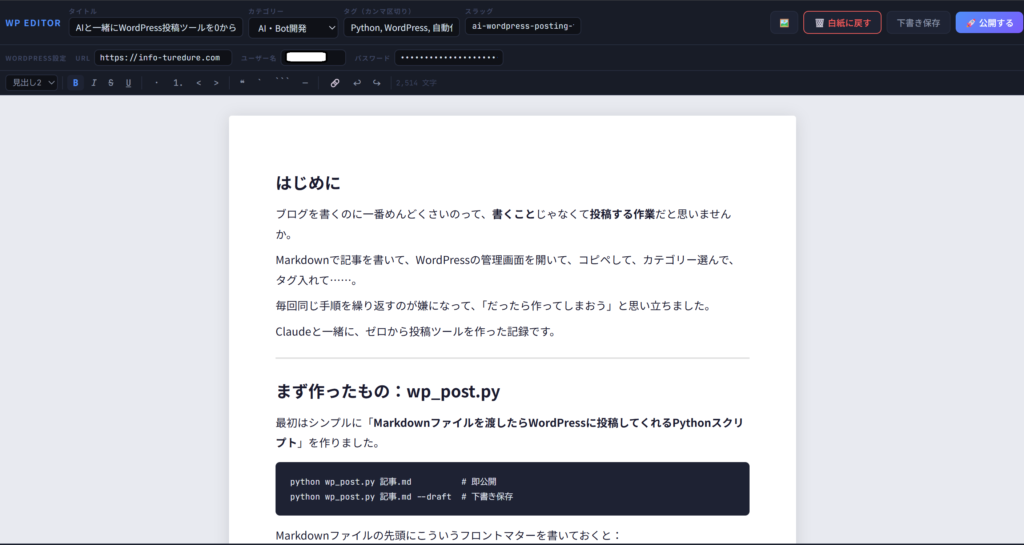This screenshot has width=1024, height=545.
Task: Save draft with 下書き保存 button
Action: [918, 22]
